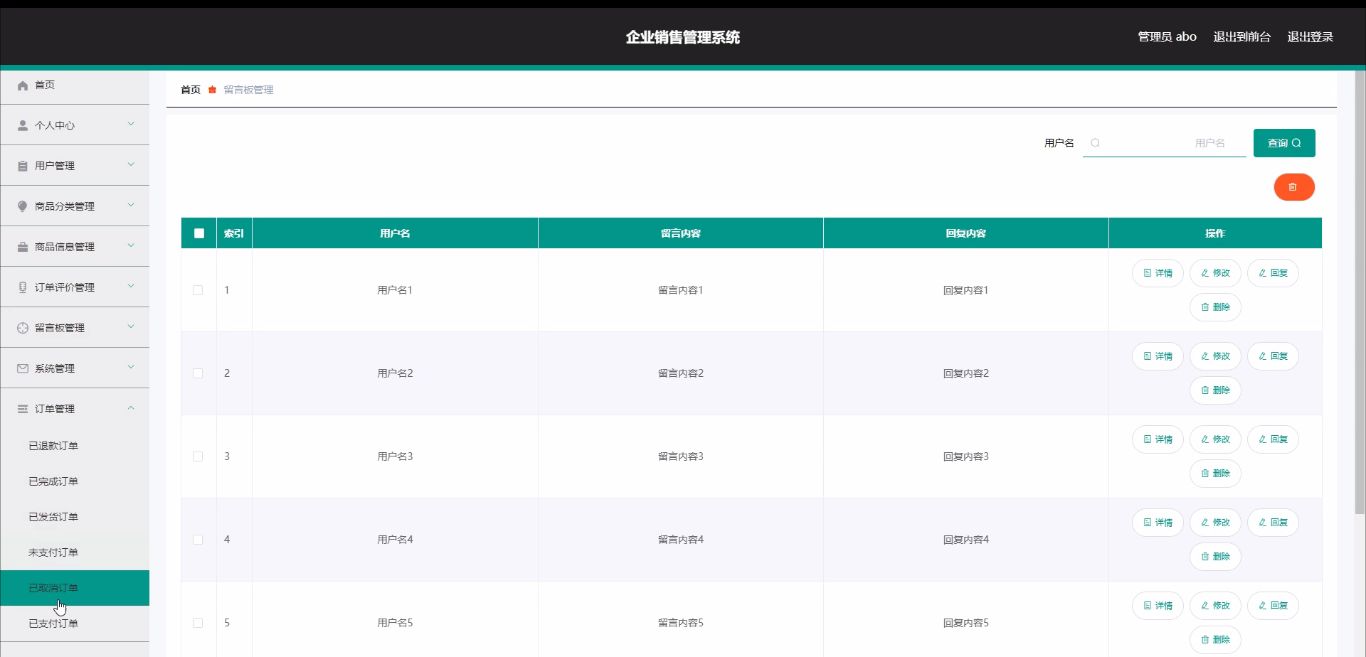Click the orange breadcrumb separator icon
The image size is (1366, 657).
pyautogui.click(x=212, y=90)
